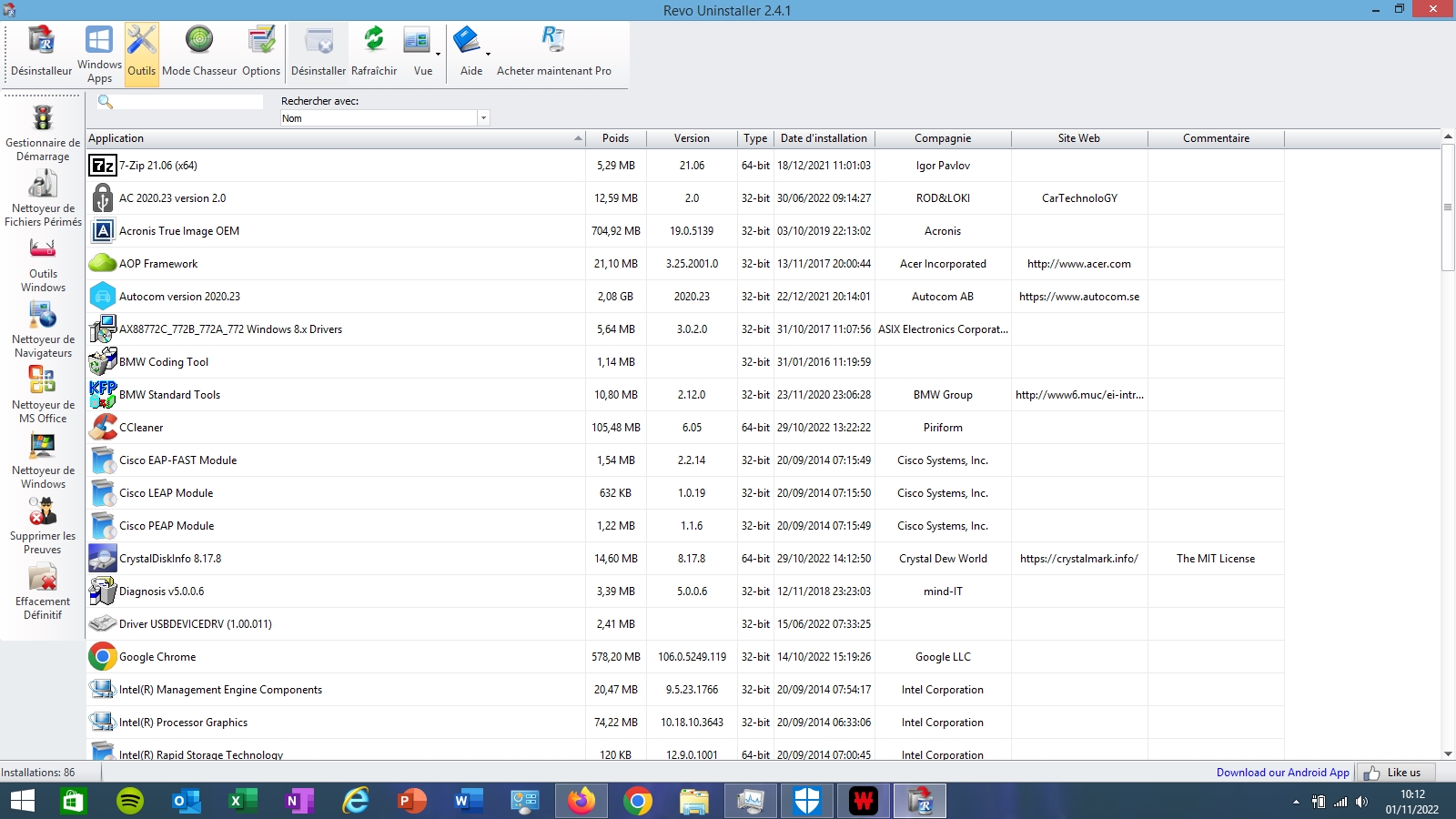Sort by Commentaire column header
The width and height of the screenshot is (1456, 819).
[1216, 138]
